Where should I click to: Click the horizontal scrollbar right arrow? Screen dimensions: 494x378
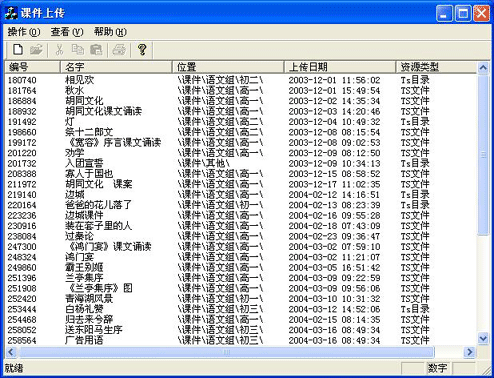point(470,352)
